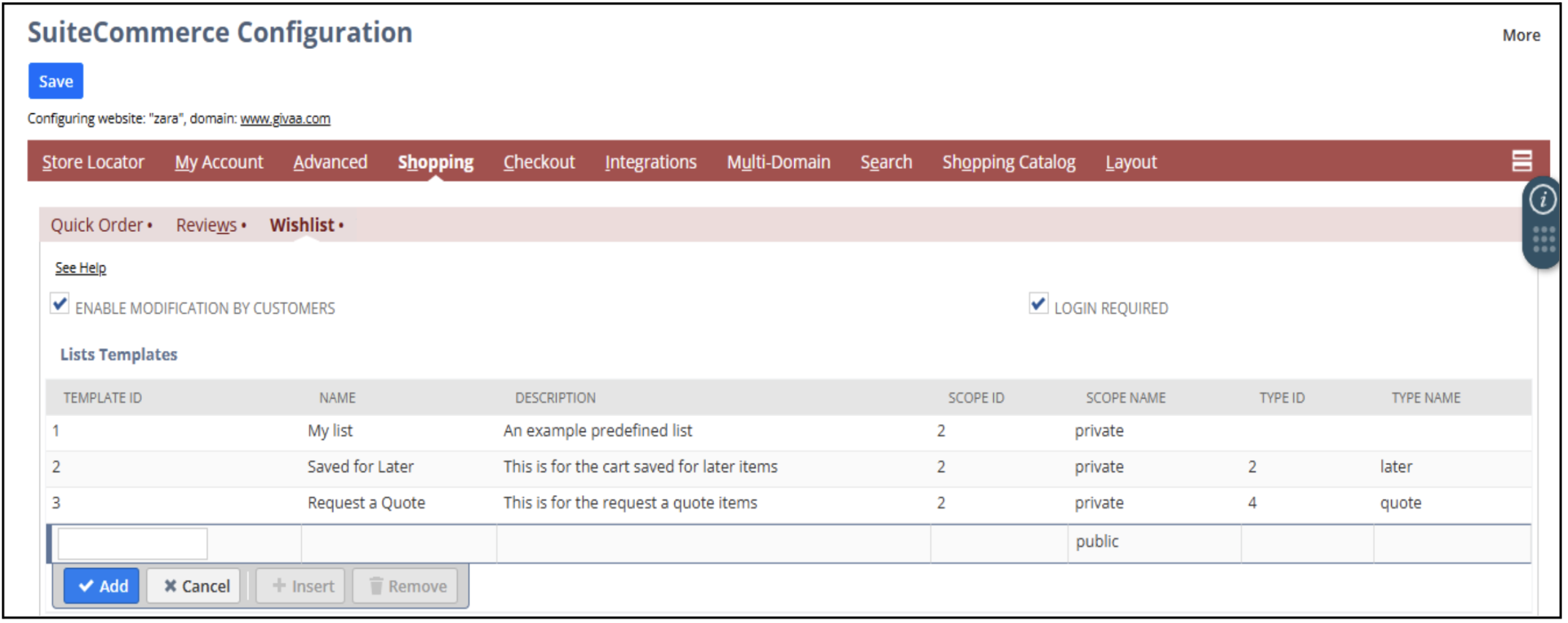Open the More menu at top right

pos(1521,35)
